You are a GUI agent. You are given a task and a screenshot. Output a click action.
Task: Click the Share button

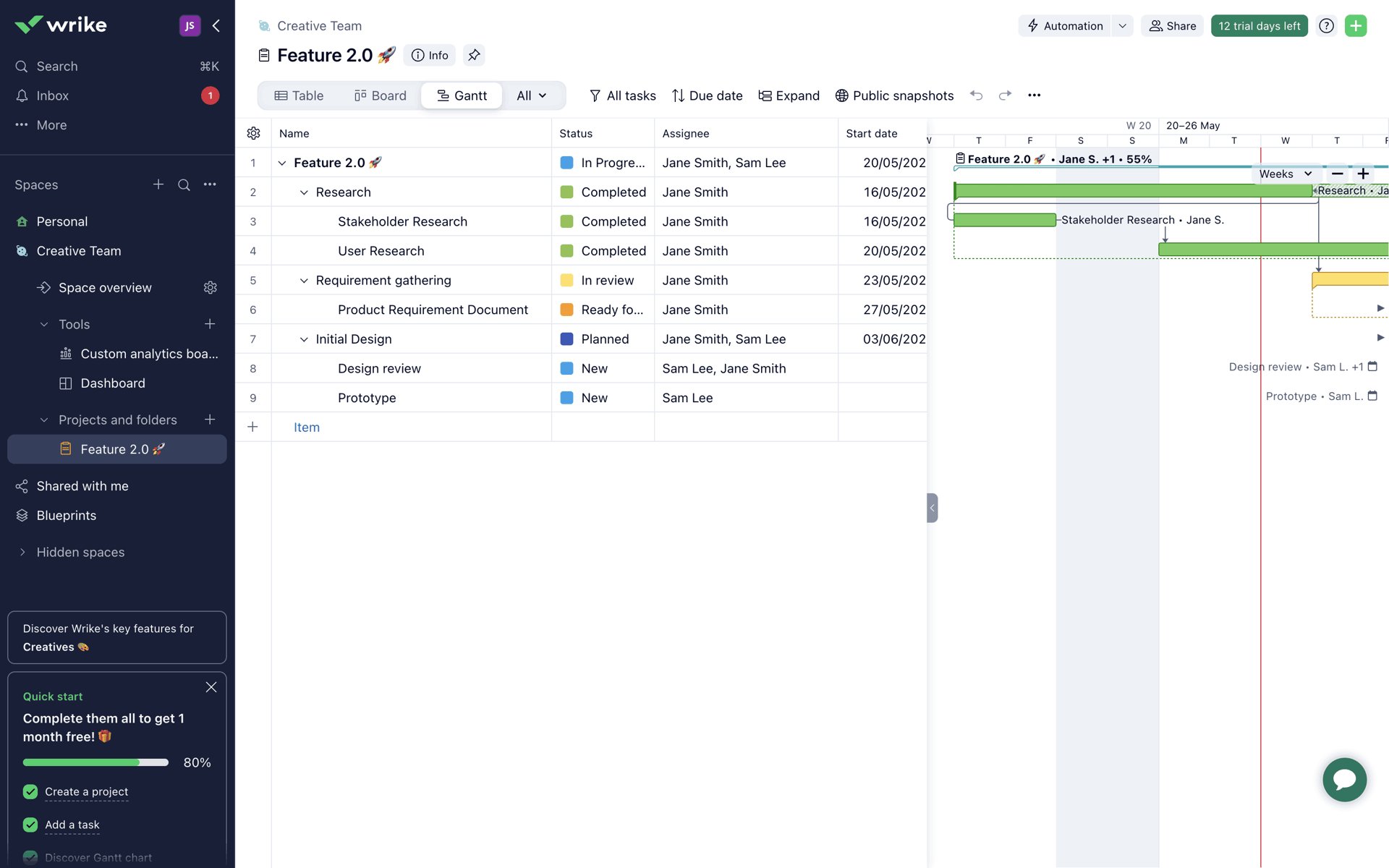tap(1172, 26)
